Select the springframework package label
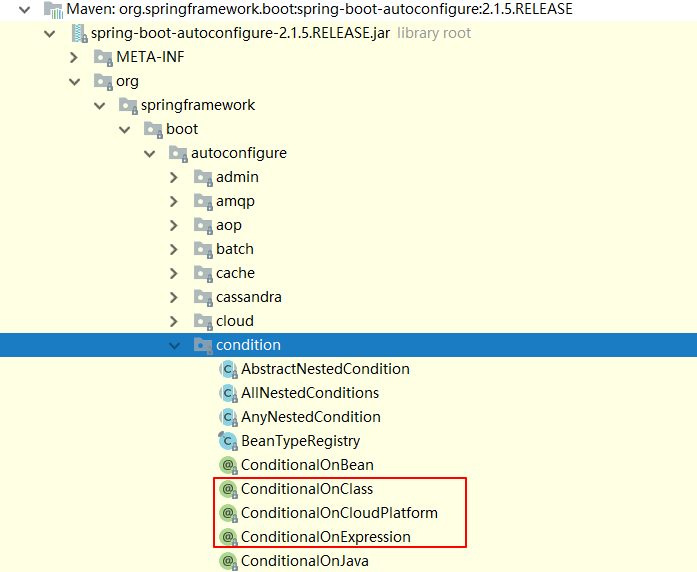Viewport: 697px width, 572px height. pos(198,105)
